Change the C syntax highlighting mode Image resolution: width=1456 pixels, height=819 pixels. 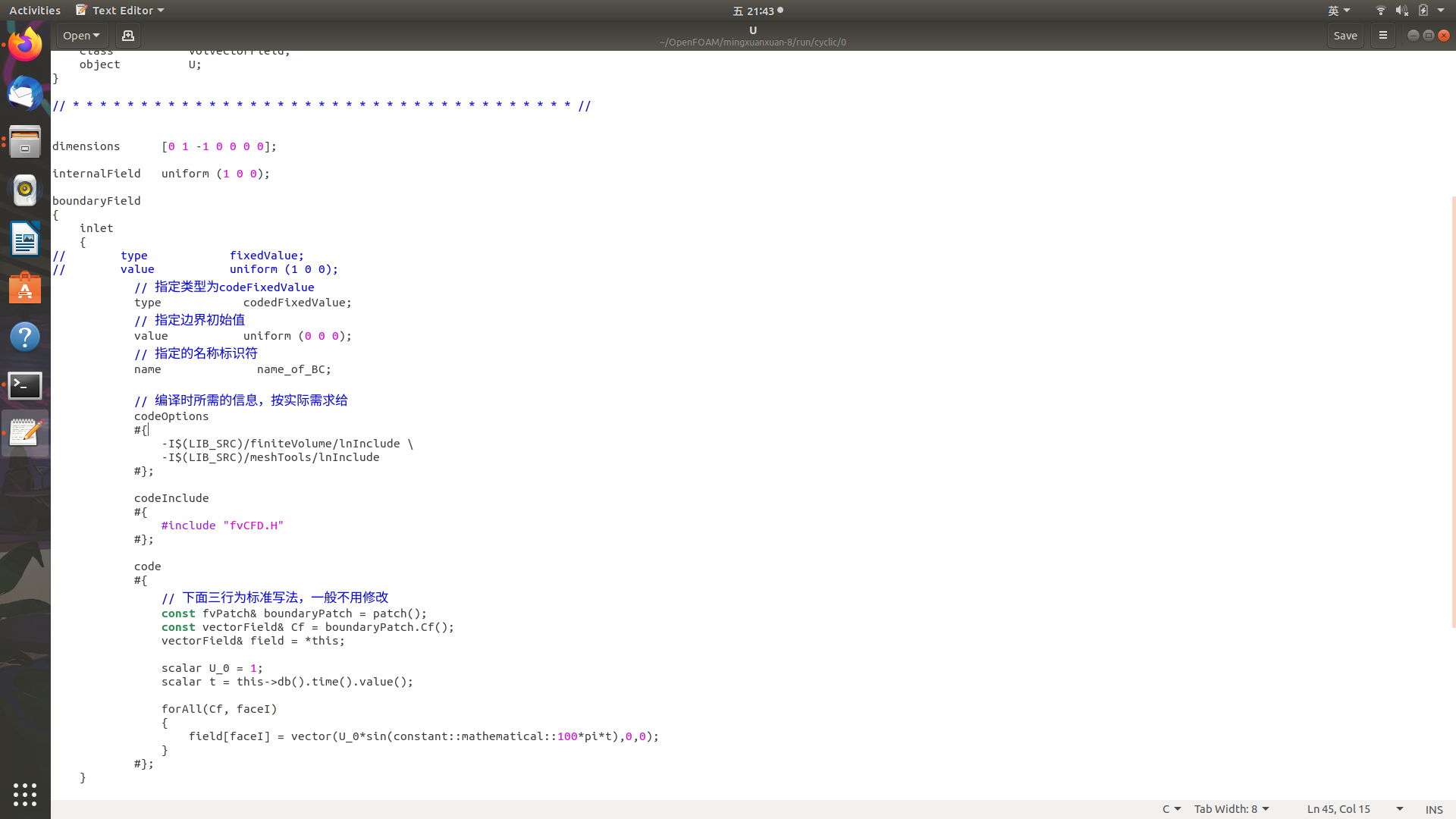pyautogui.click(x=1172, y=809)
